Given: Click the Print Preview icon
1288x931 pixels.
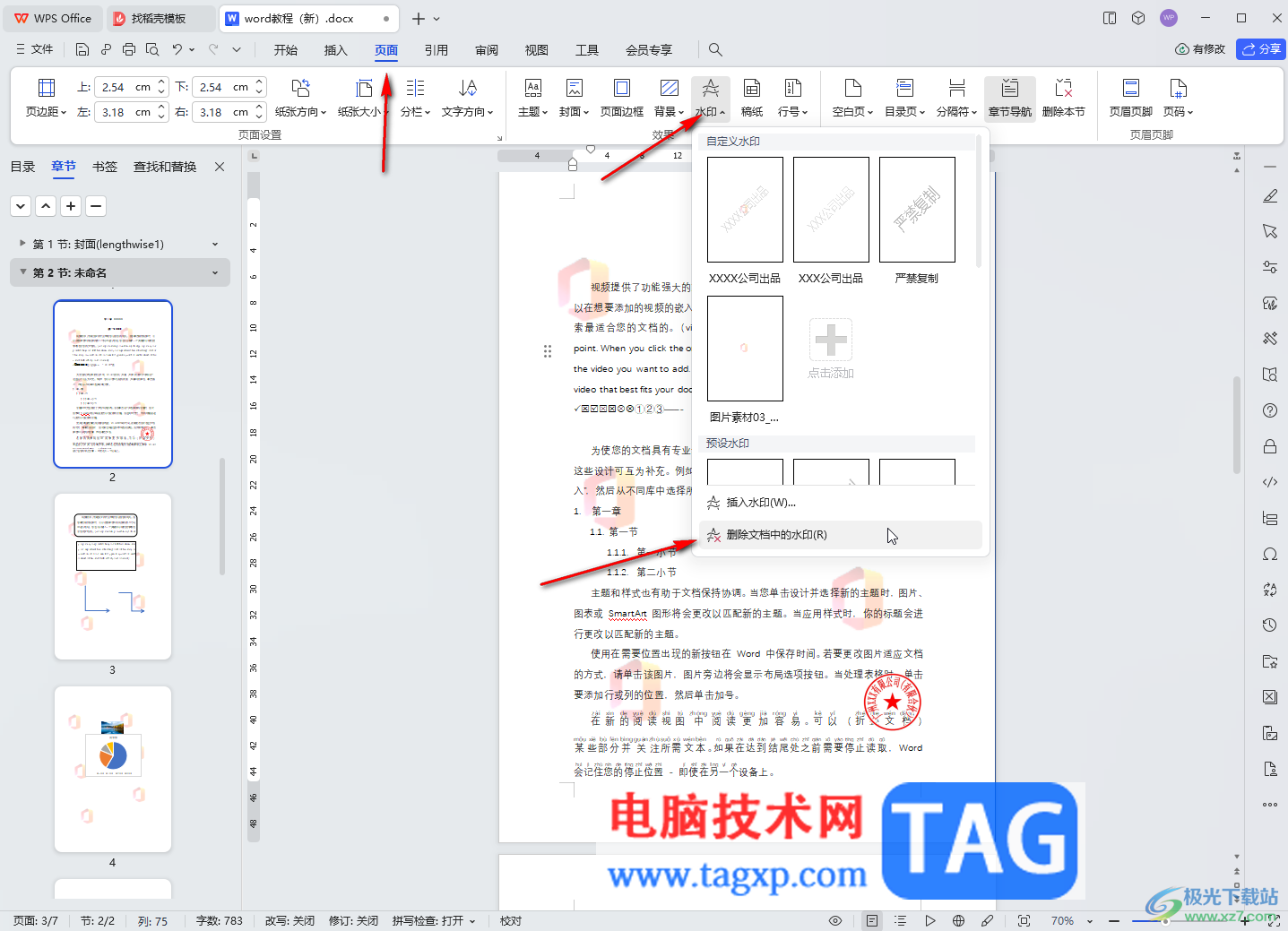Looking at the screenshot, I should click(152, 49).
